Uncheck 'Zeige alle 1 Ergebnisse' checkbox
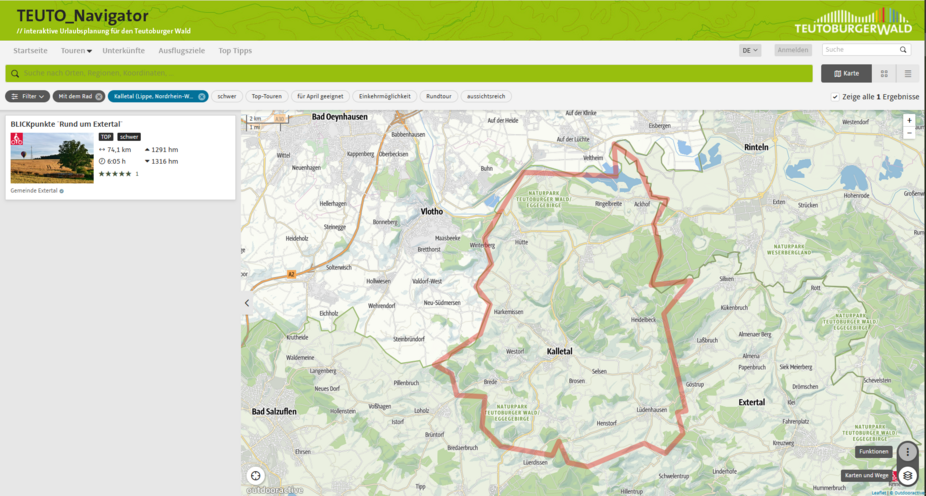926x496 pixels. 835,97
